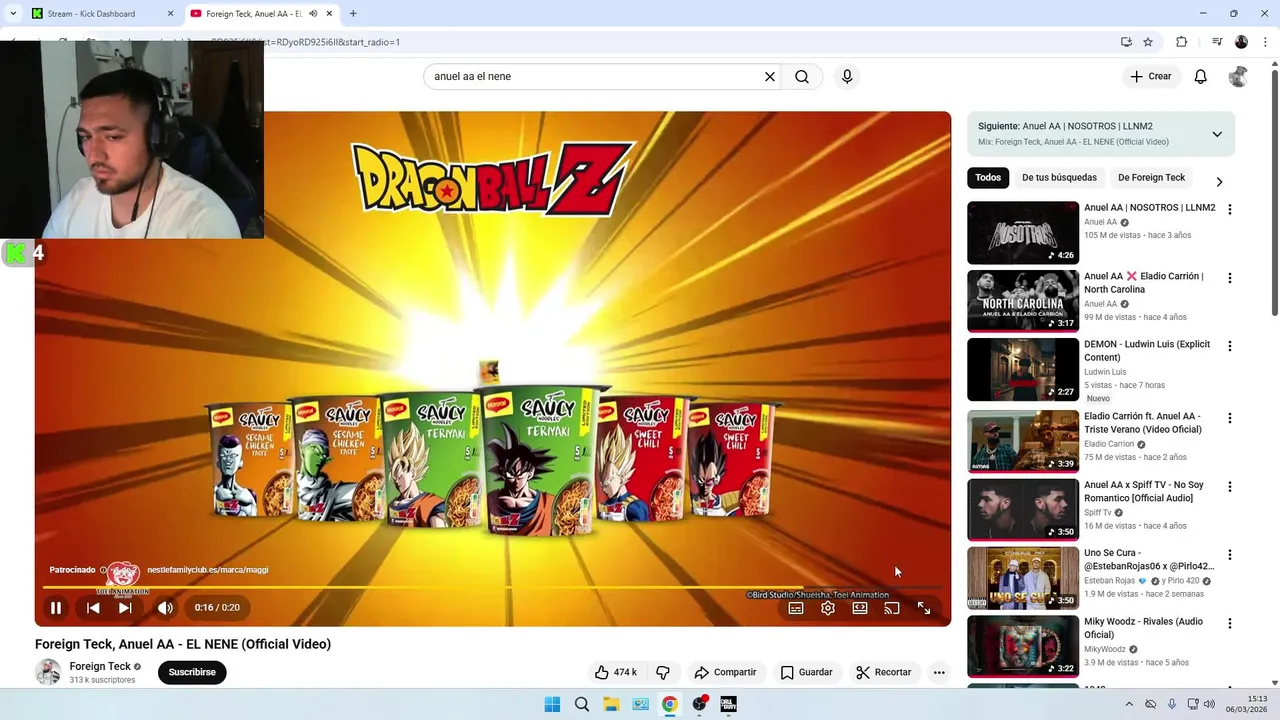
Task: Subscribe to Foreign Teck with Suscribirse button
Action: coord(192,672)
